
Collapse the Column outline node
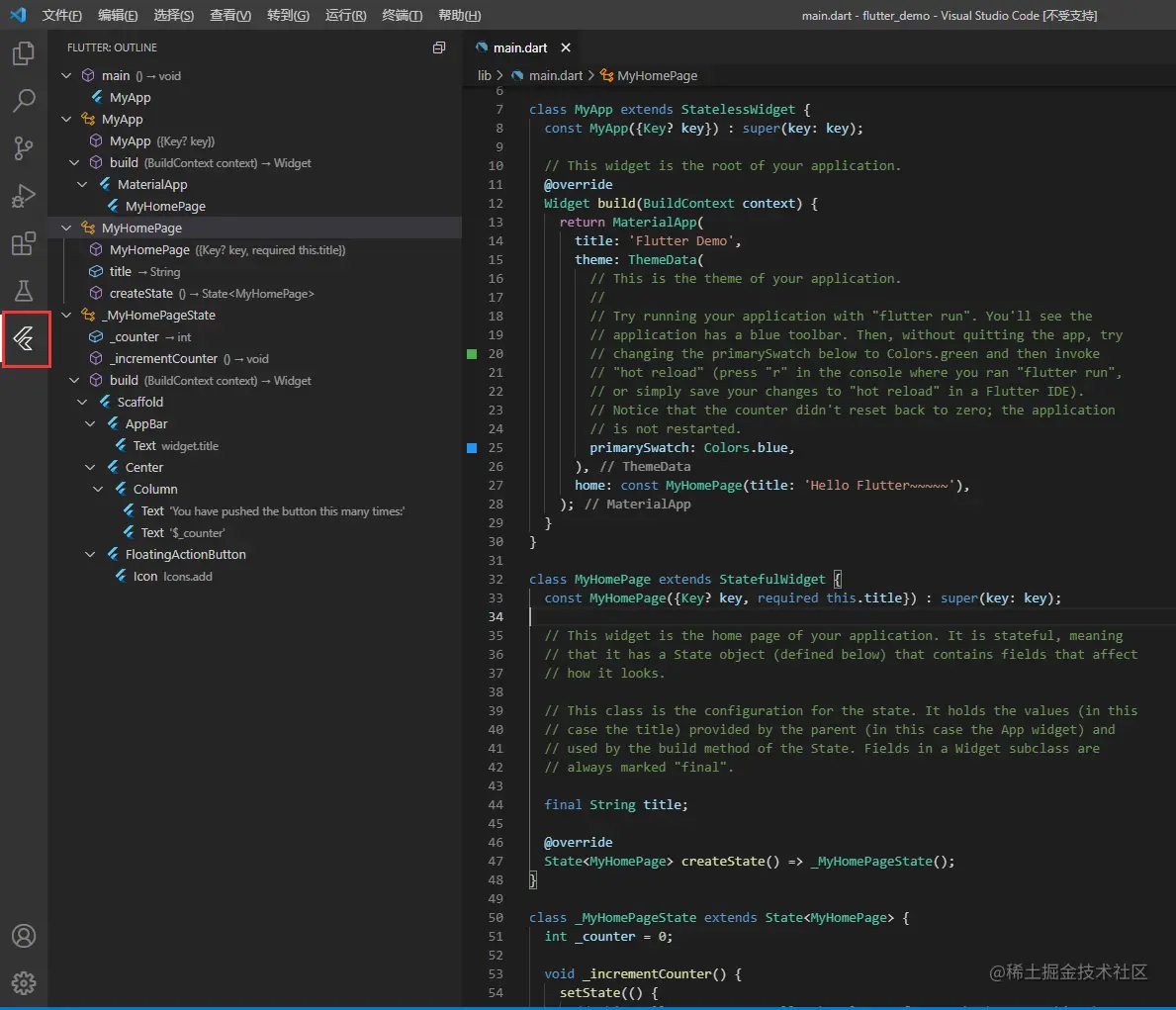click(x=98, y=489)
